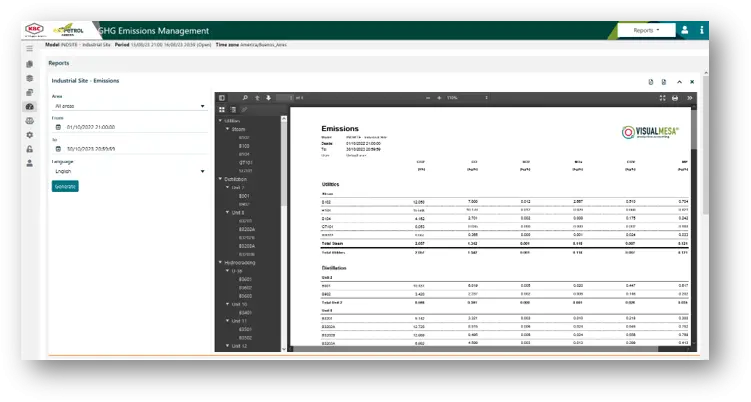The image size is (751, 402).
Task: Click the zoom out minus icon
Action: click(x=426, y=98)
